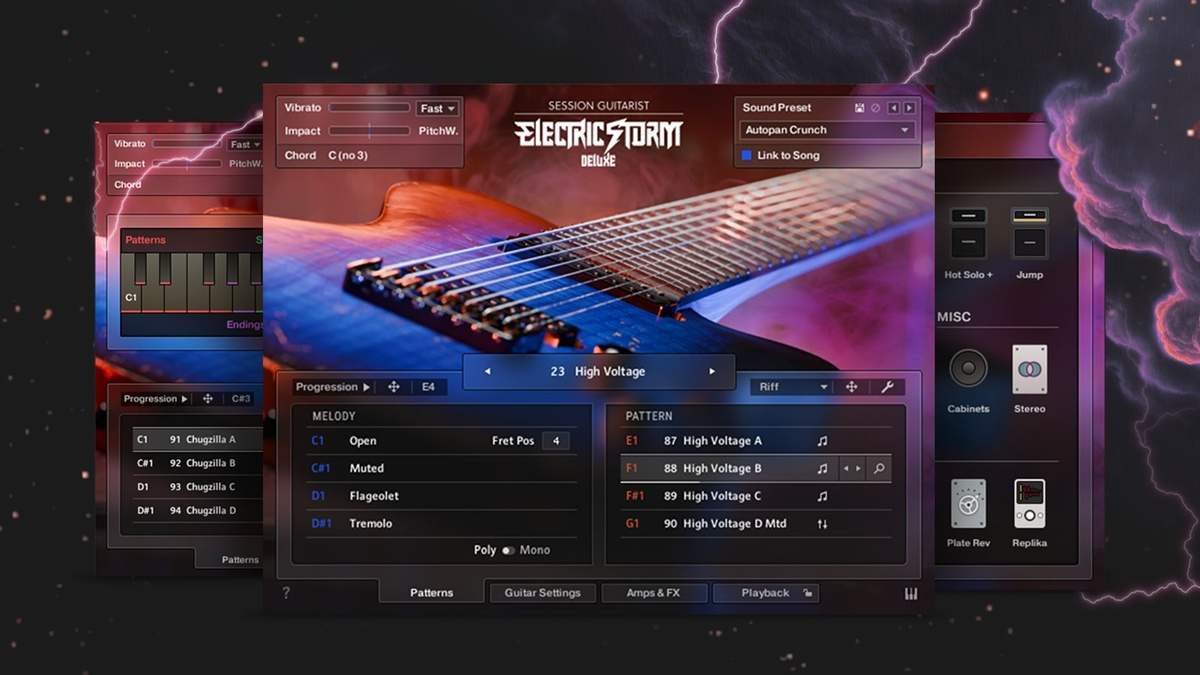
Task: Go to next song after High Voltage
Action: [712, 371]
